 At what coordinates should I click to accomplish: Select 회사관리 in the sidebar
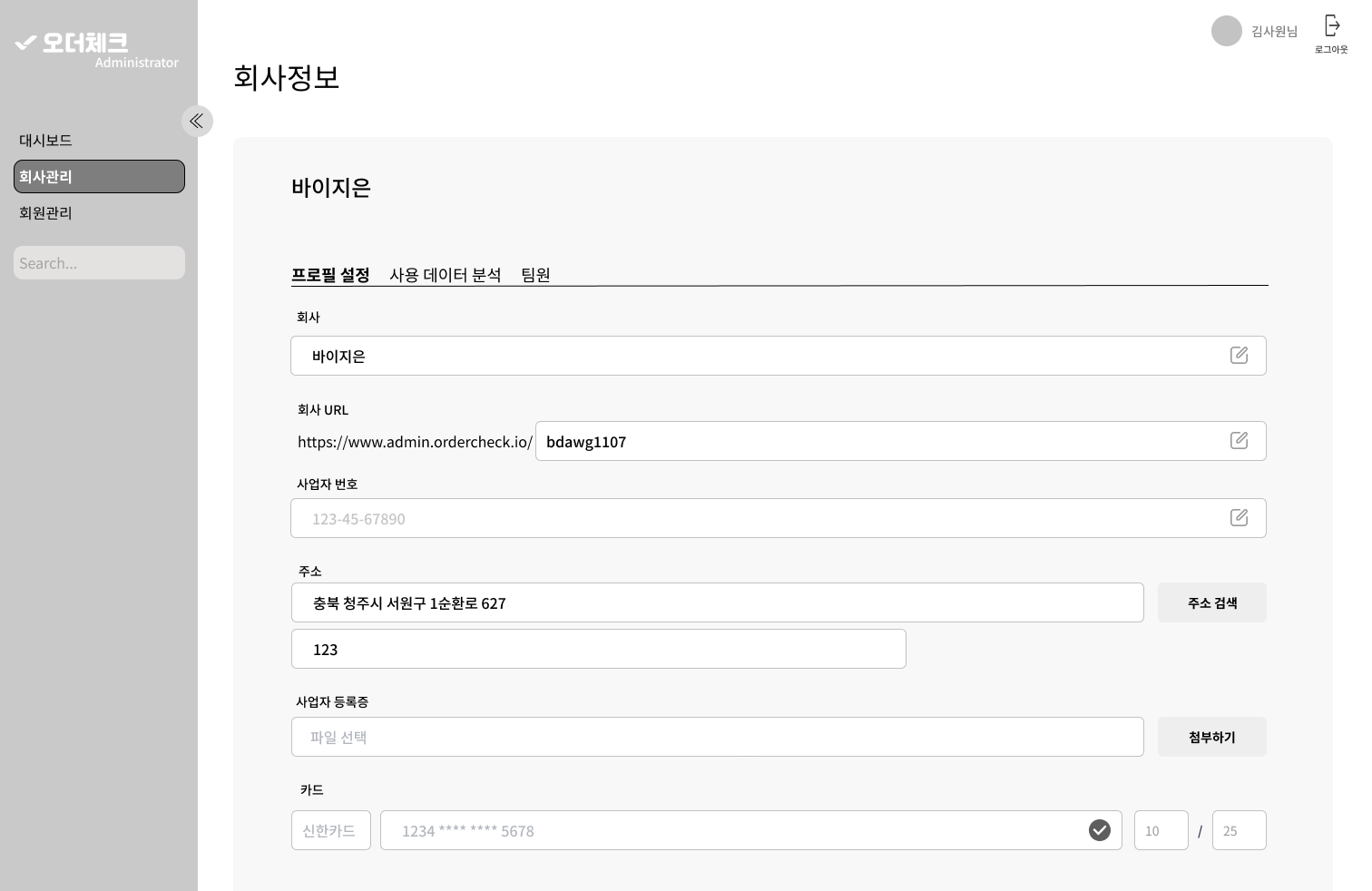[x=99, y=177]
